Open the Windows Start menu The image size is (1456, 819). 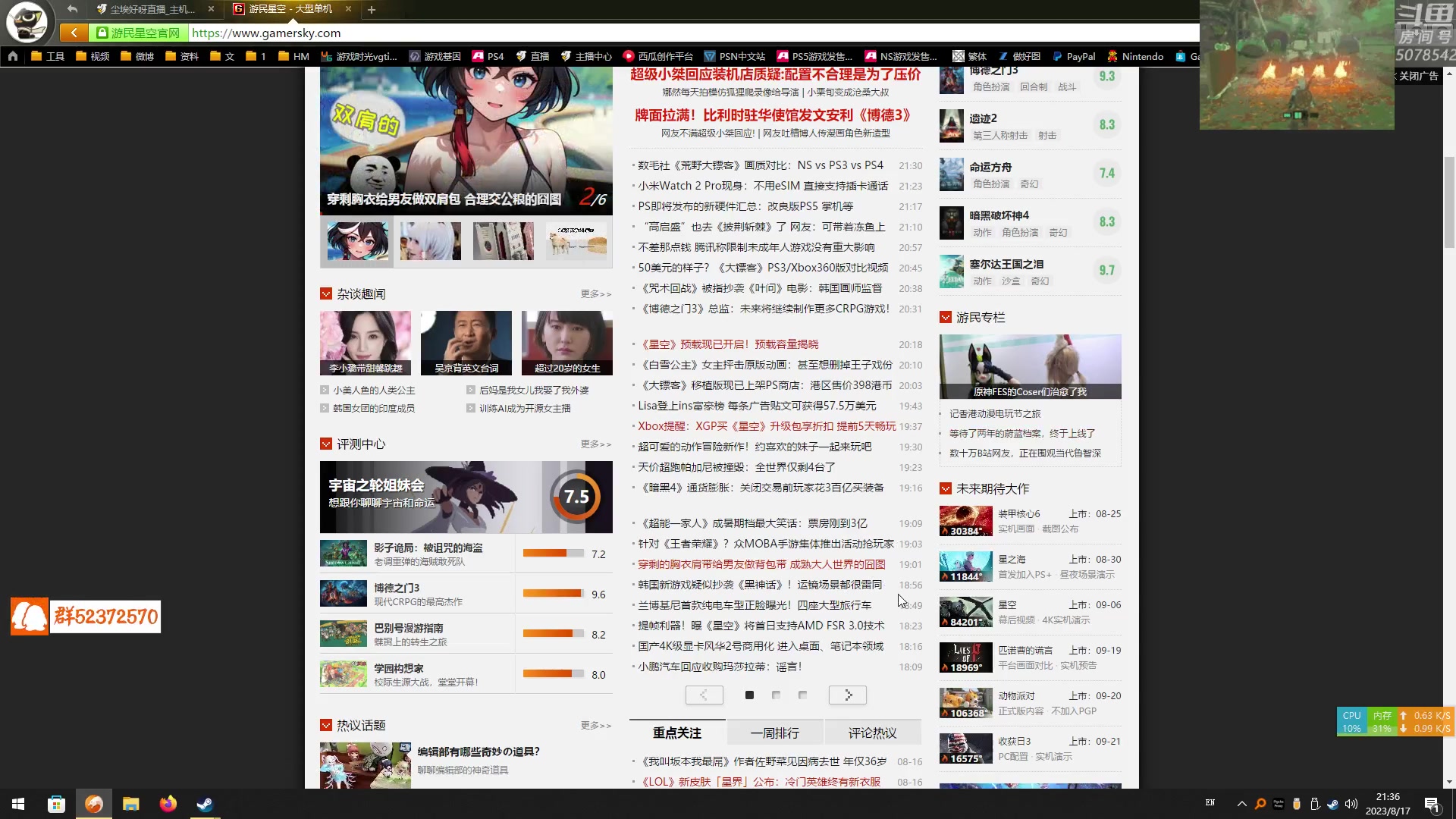pyautogui.click(x=18, y=804)
